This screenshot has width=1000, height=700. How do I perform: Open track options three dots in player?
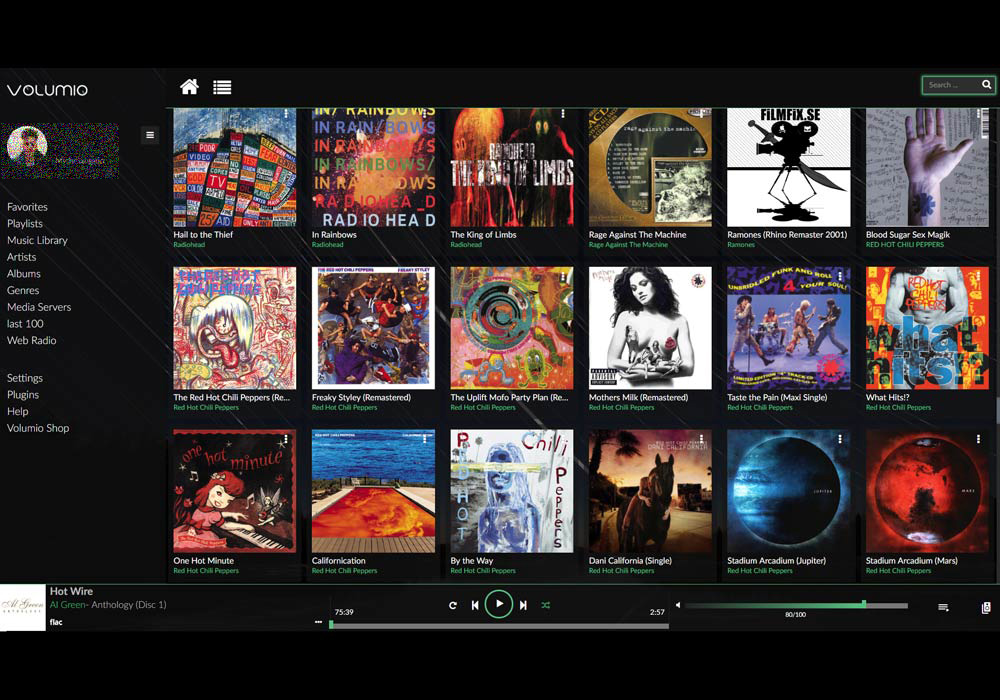point(318,622)
